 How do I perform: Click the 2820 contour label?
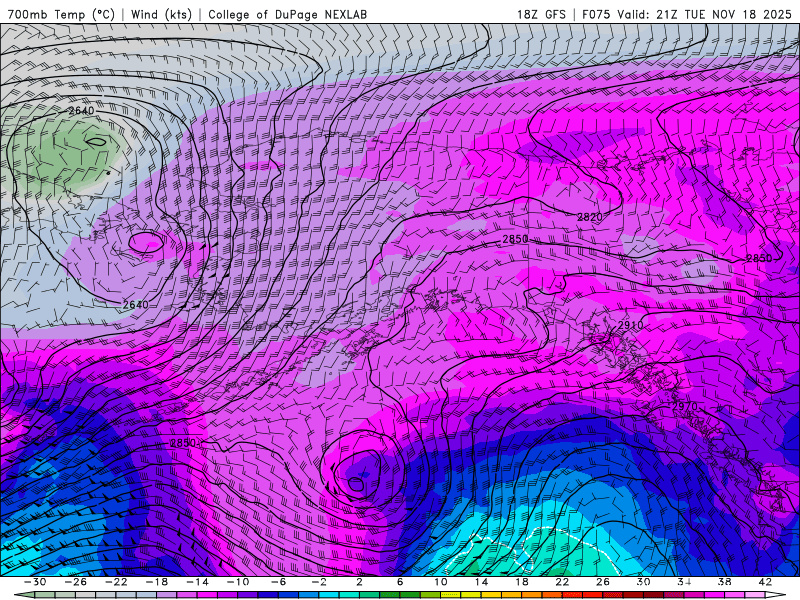click(590, 217)
